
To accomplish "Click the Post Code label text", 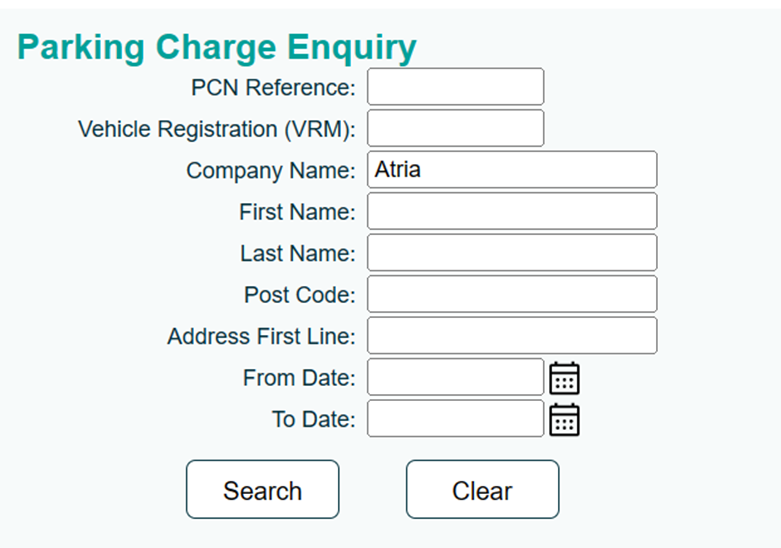I will click(300, 295).
